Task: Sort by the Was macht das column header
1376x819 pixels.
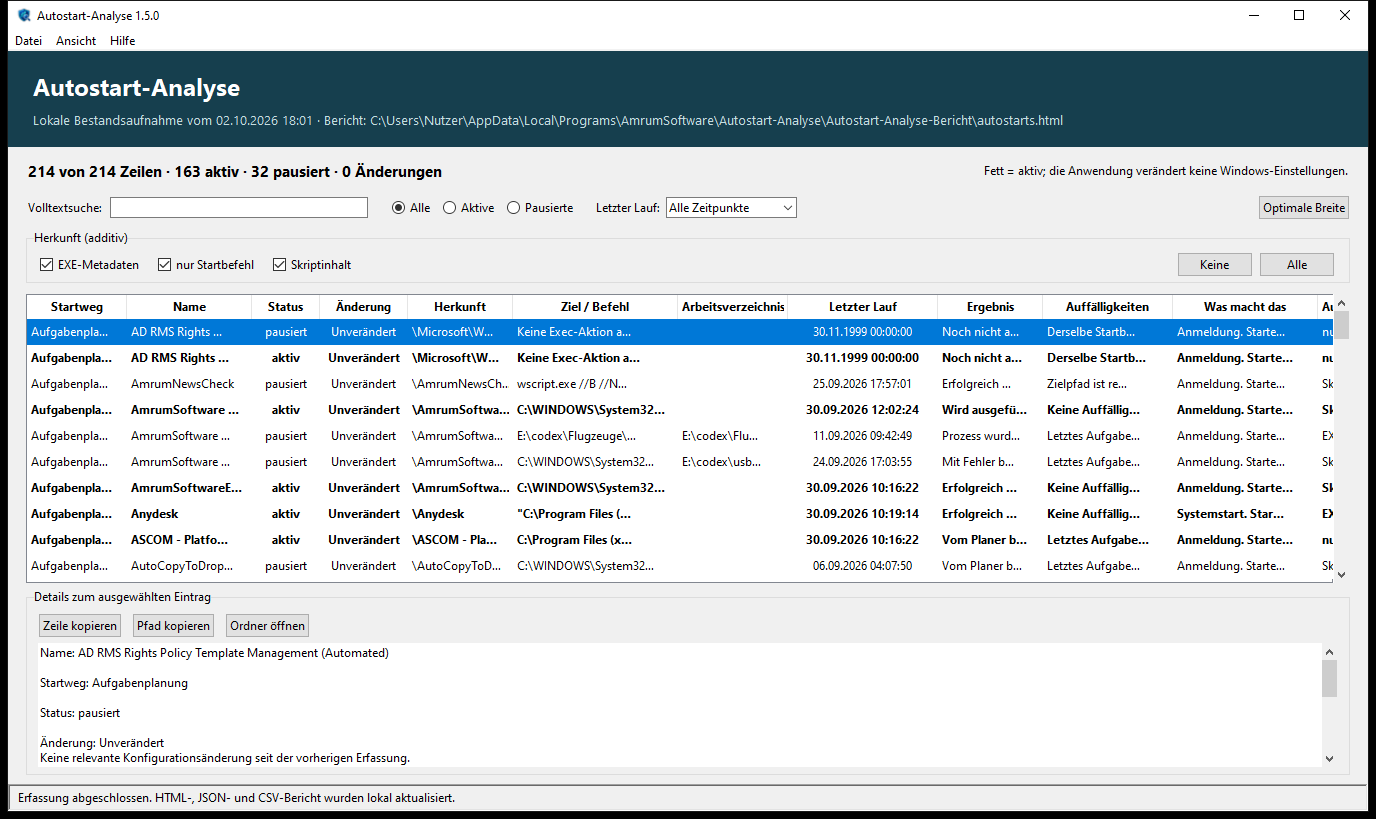Action: (x=1245, y=307)
